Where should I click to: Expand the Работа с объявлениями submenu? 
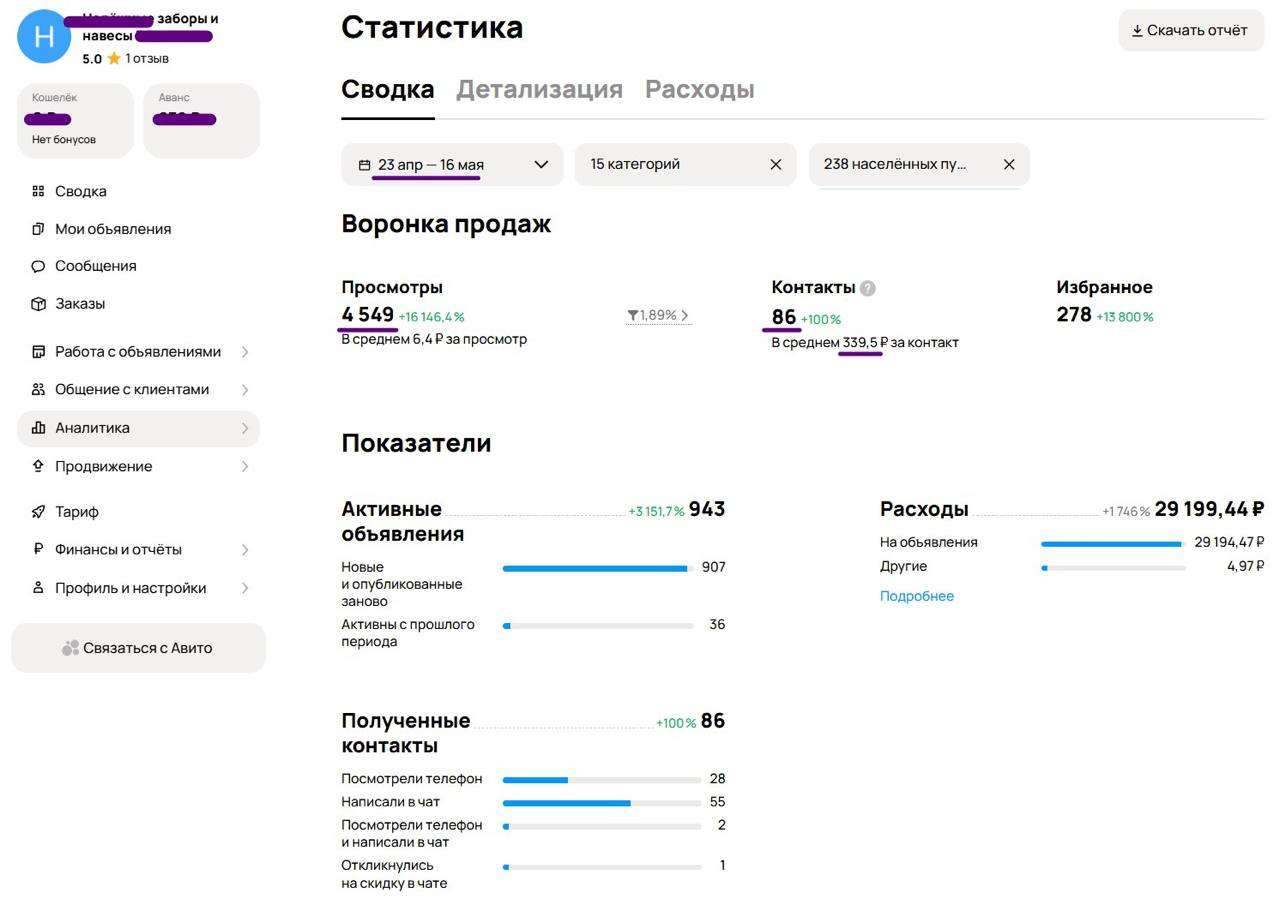(x=245, y=352)
